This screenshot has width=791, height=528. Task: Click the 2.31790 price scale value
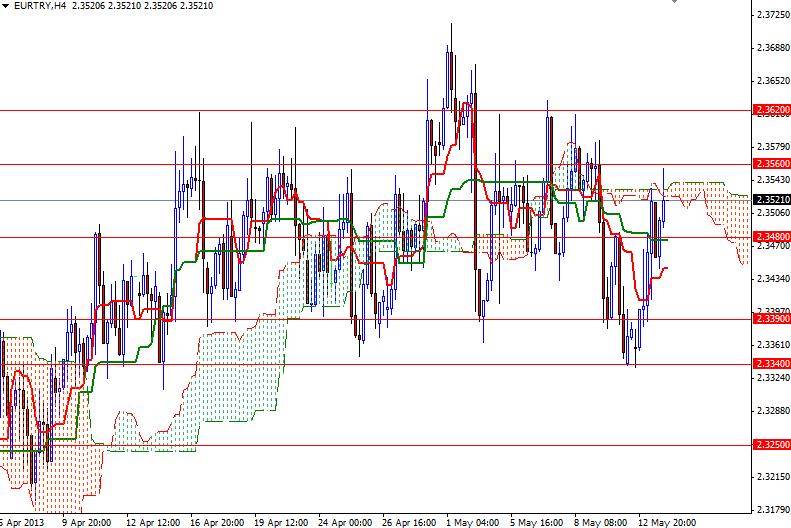click(773, 509)
